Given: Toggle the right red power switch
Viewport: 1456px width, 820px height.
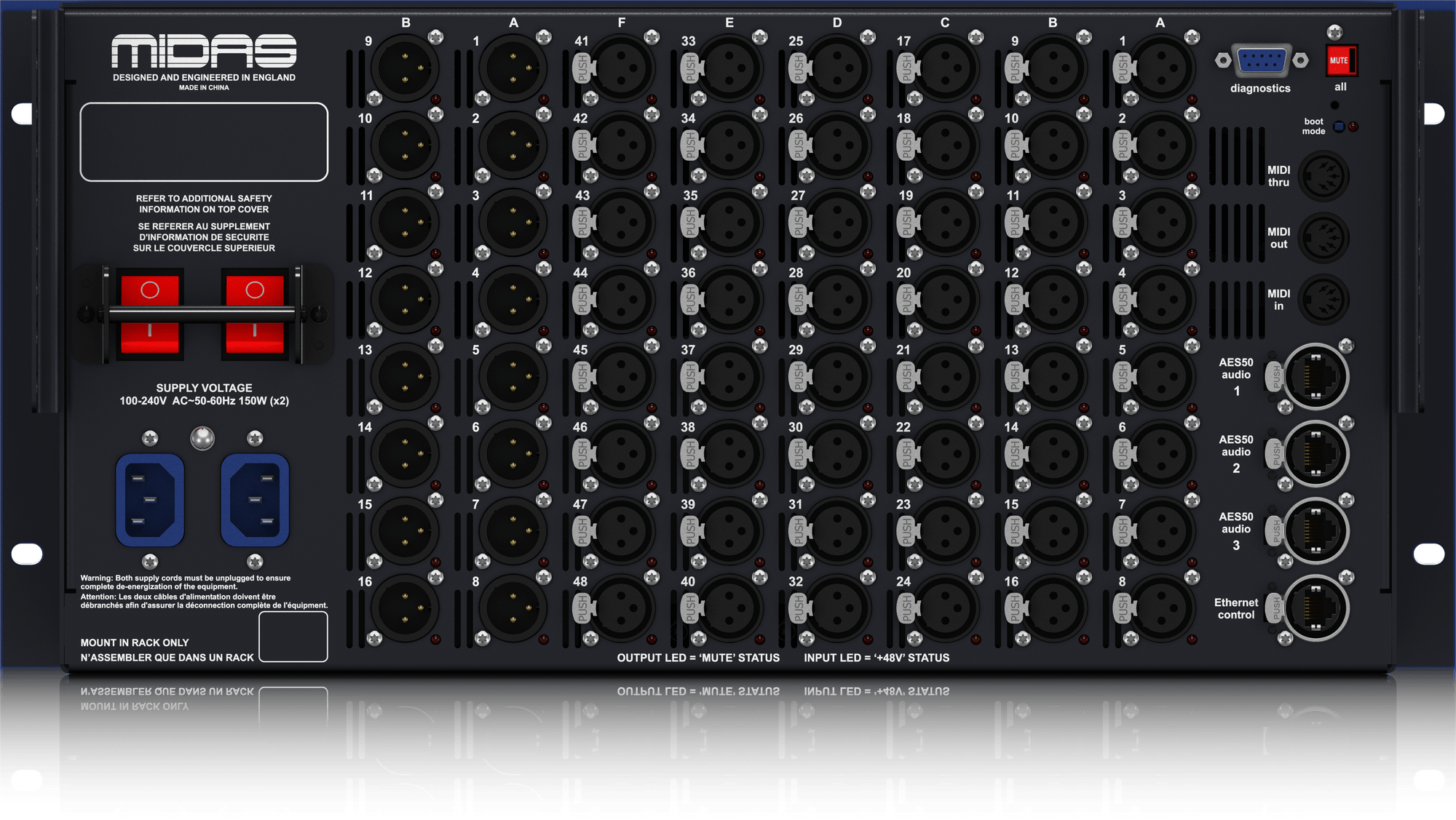Looking at the screenshot, I should point(255,314).
